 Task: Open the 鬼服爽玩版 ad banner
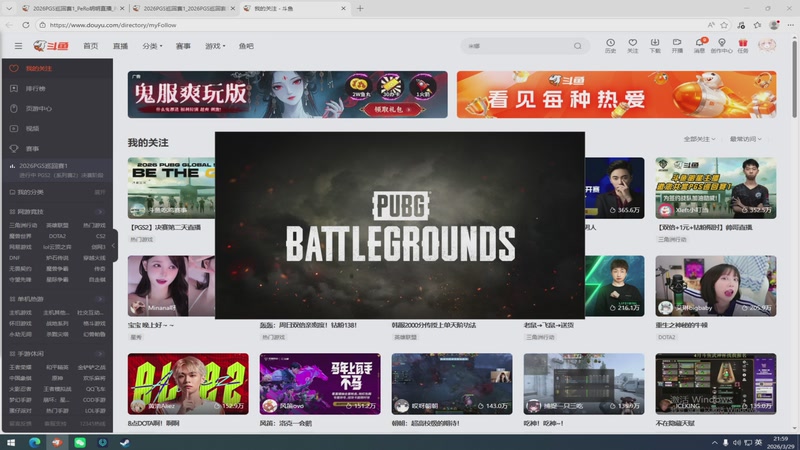[x=288, y=94]
